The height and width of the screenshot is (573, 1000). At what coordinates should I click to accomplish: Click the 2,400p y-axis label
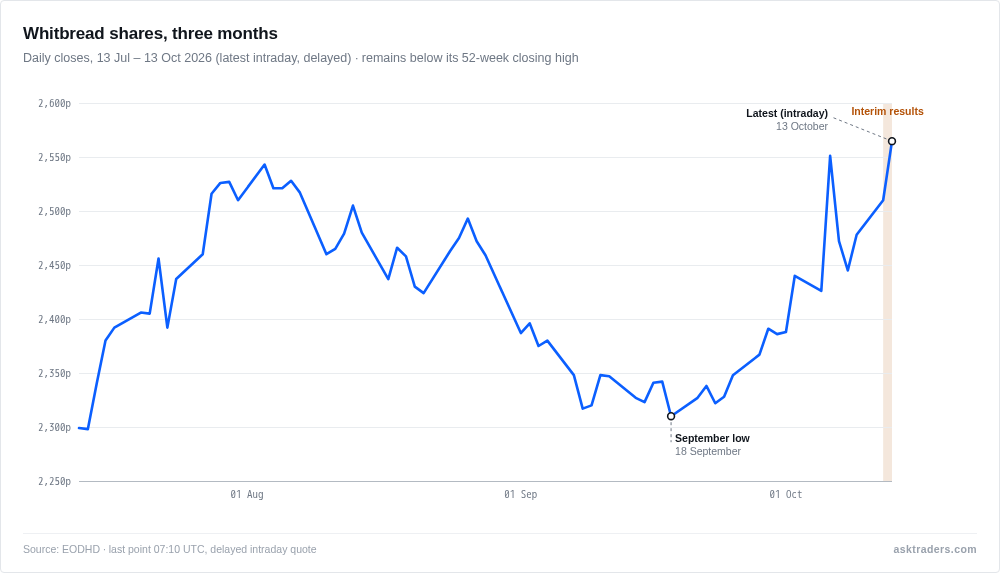(x=54, y=319)
